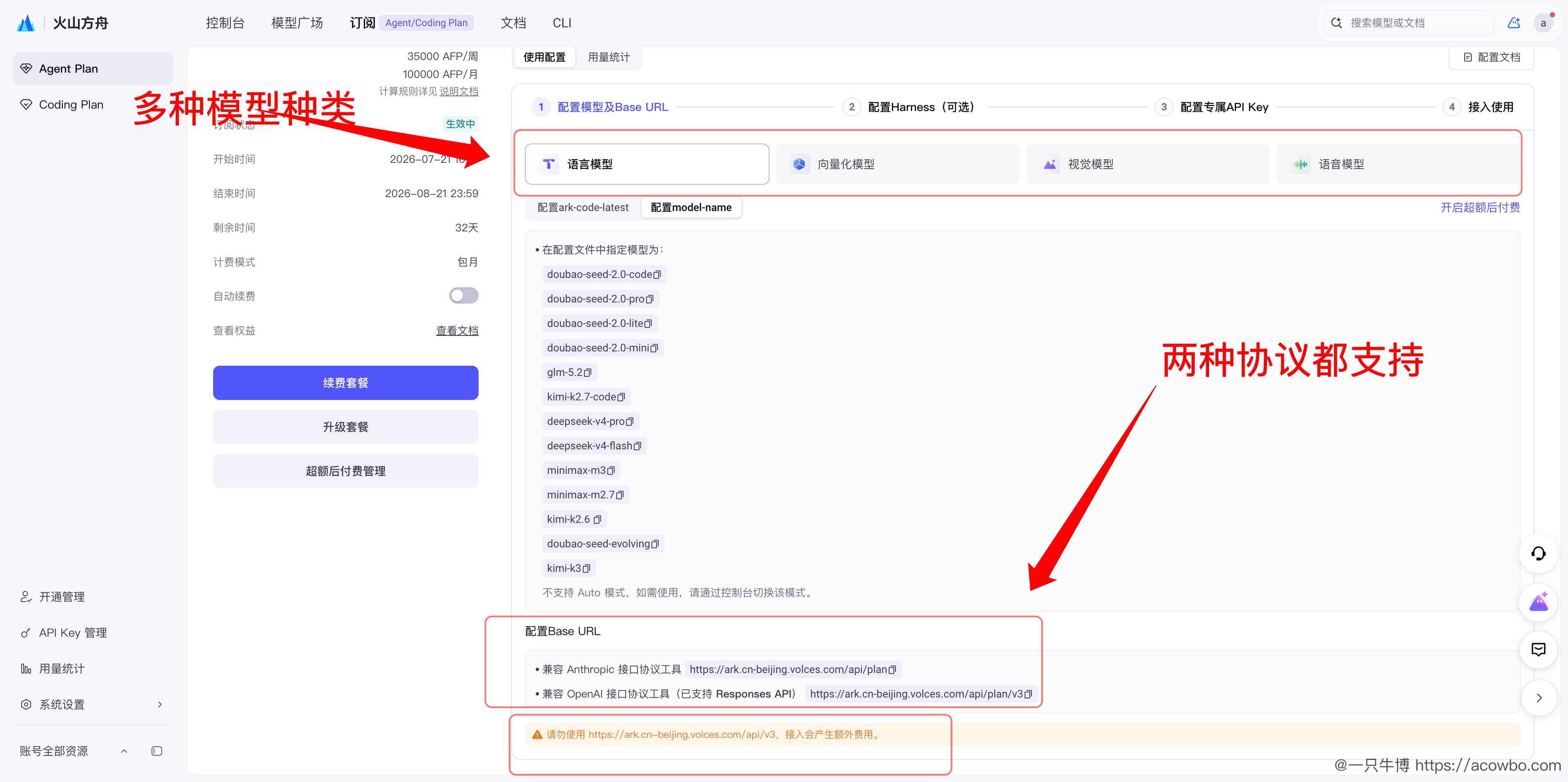
Task: Copy the OpenAI-compatible base URL
Action: click(x=1028, y=694)
